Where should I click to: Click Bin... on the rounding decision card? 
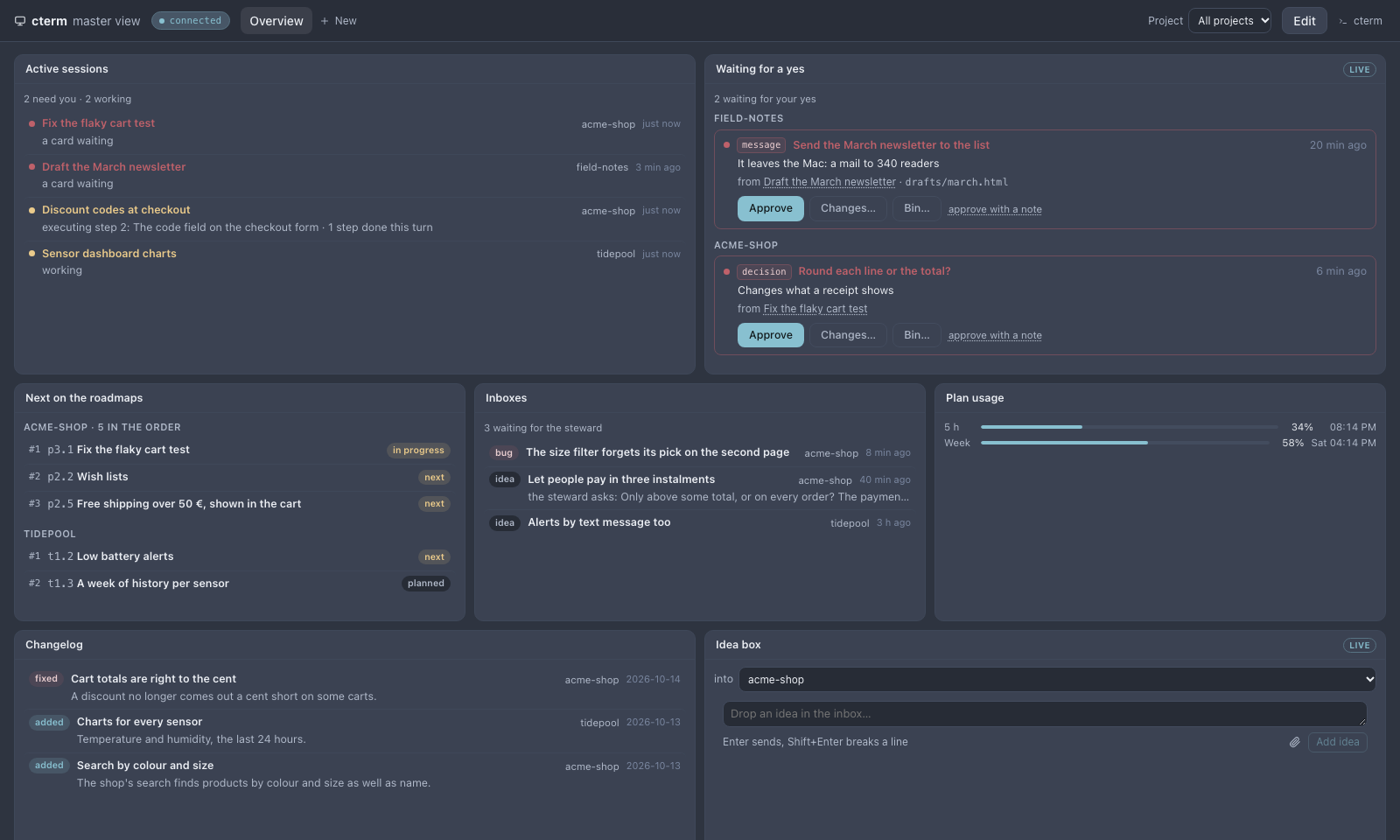(x=917, y=335)
